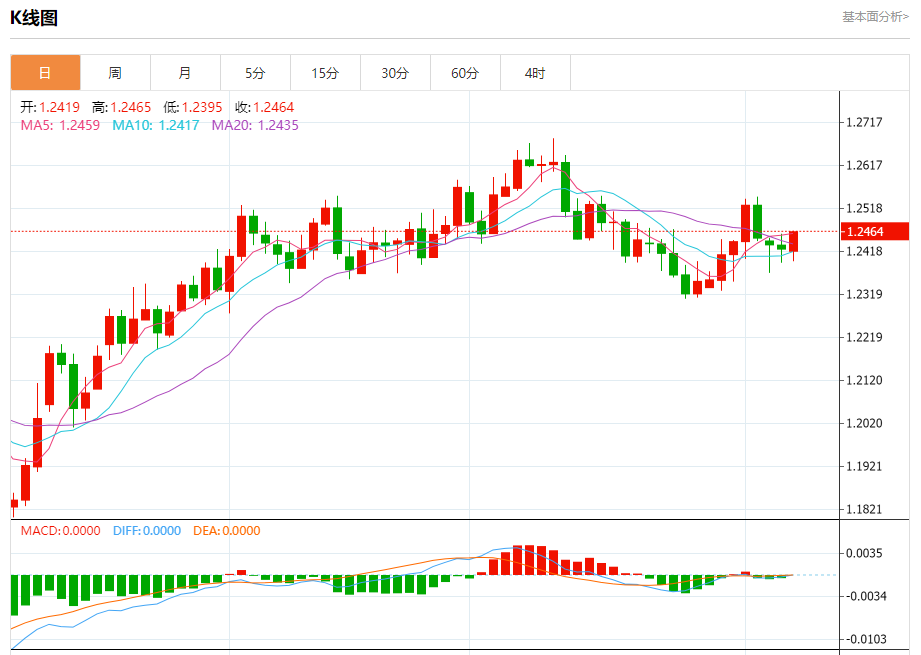Screen dimensions: 921x655
Task: Click the 1.1921 price axis label
Action: point(864,466)
